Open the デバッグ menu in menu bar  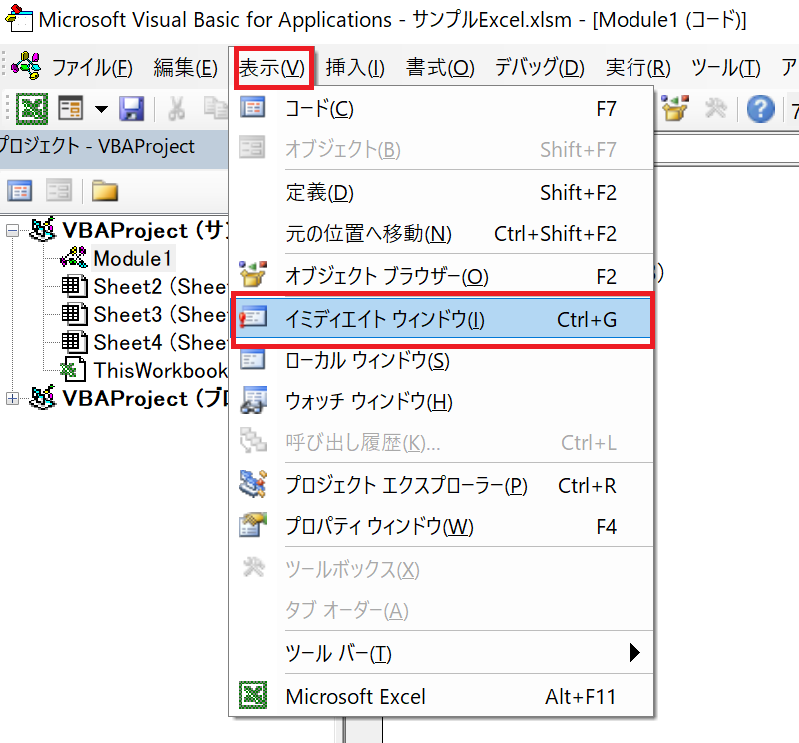pyautogui.click(x=539, y=68)
